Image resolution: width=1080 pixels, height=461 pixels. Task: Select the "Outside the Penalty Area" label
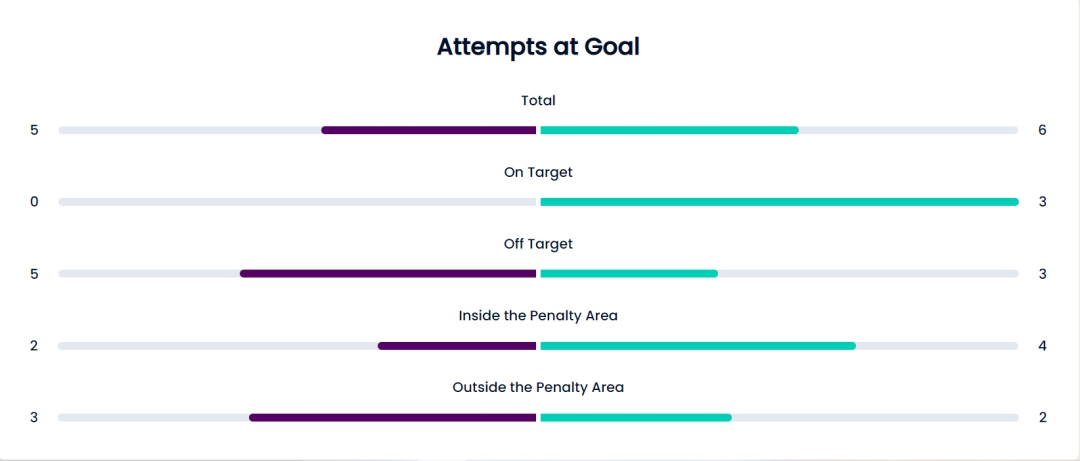[538, 387]
